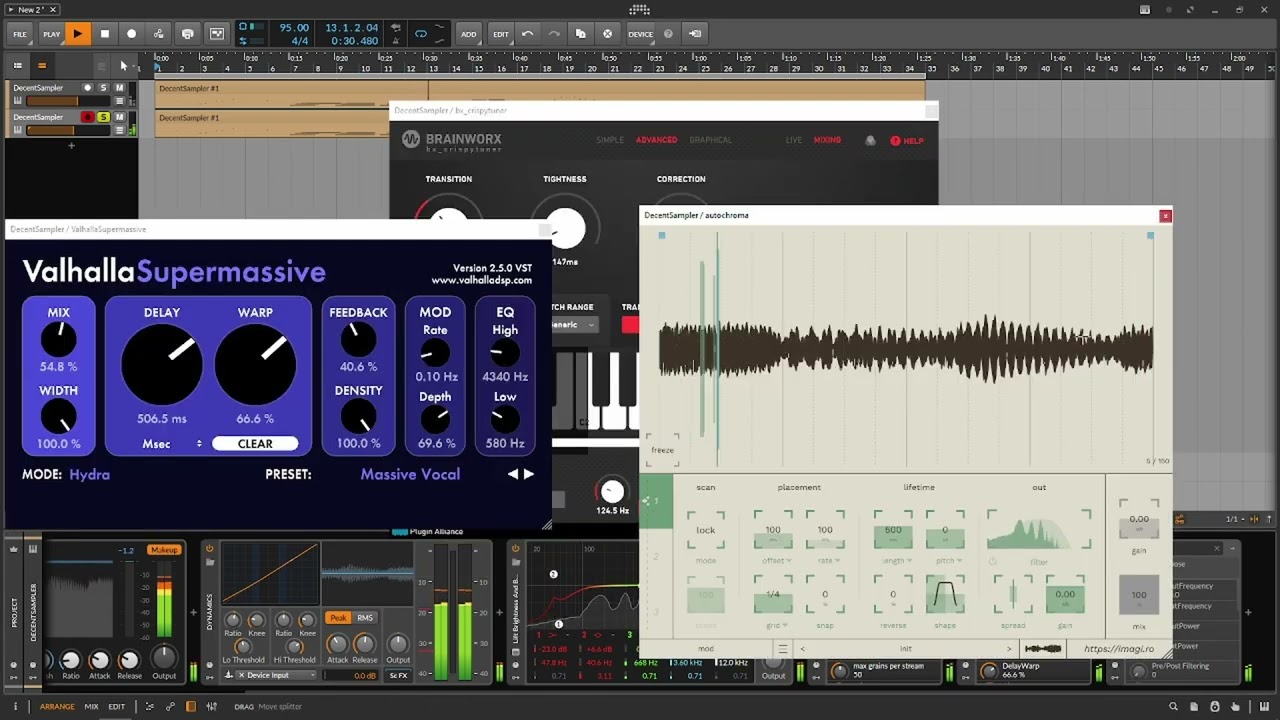Click the insert device arrow icon
The height and width of the screenshot is (720, 1280).
click(697, 34)
